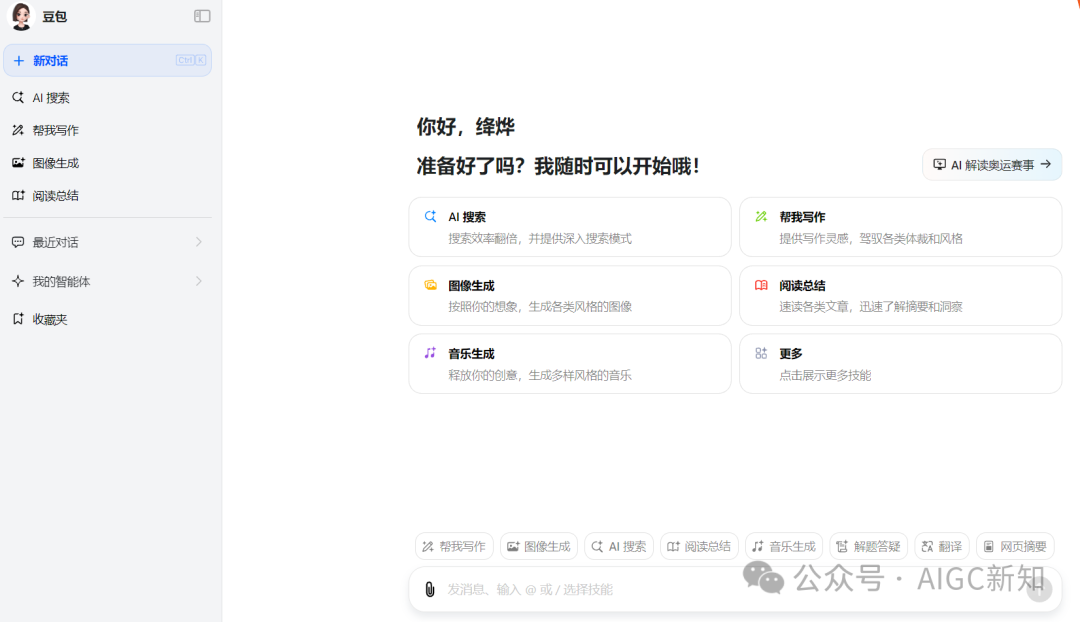
Task: Choose the 帮我写作 chip above input
Action: pos(454,546)
